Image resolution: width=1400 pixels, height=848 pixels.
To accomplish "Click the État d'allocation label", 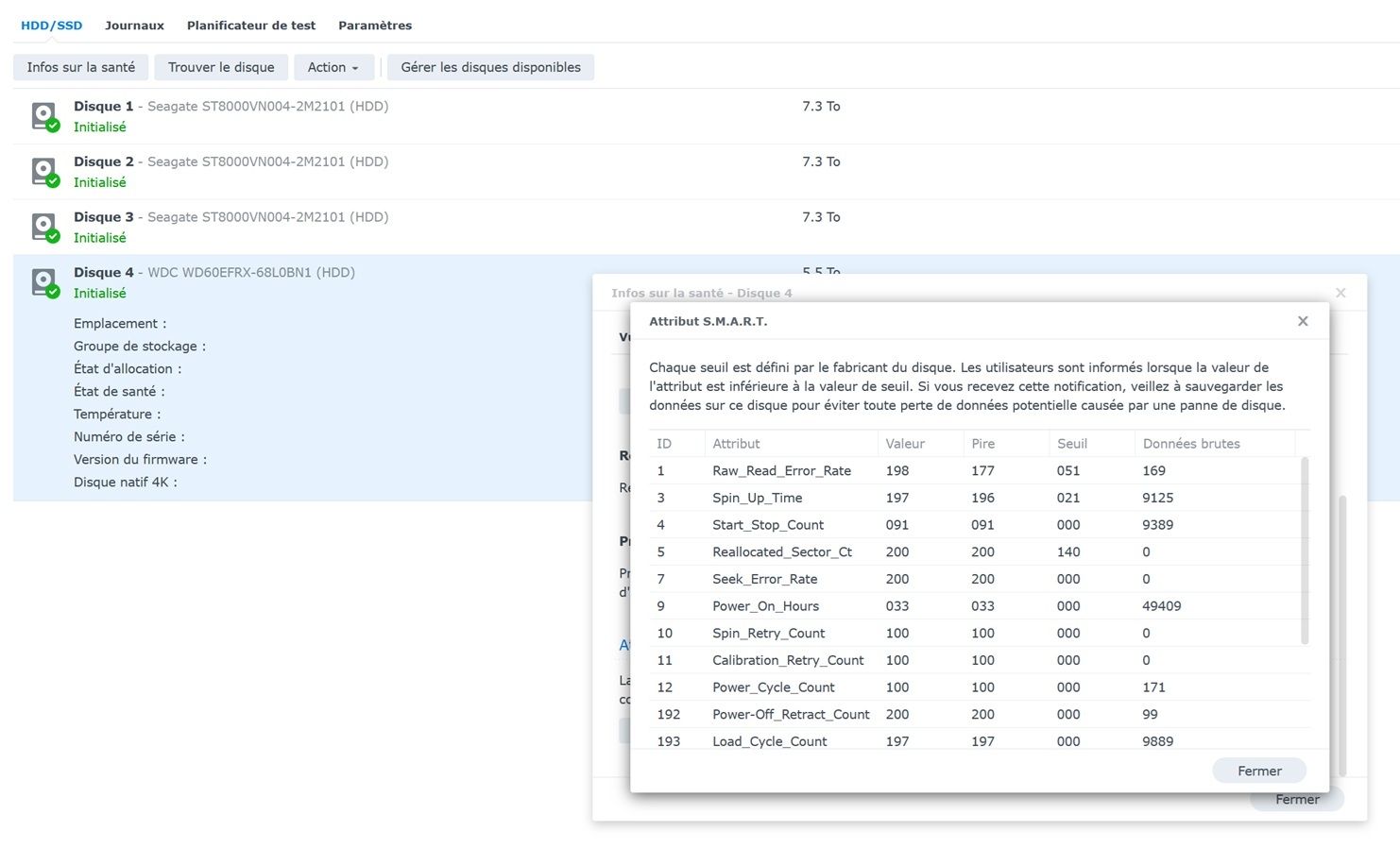I will (x=128, y=369).
